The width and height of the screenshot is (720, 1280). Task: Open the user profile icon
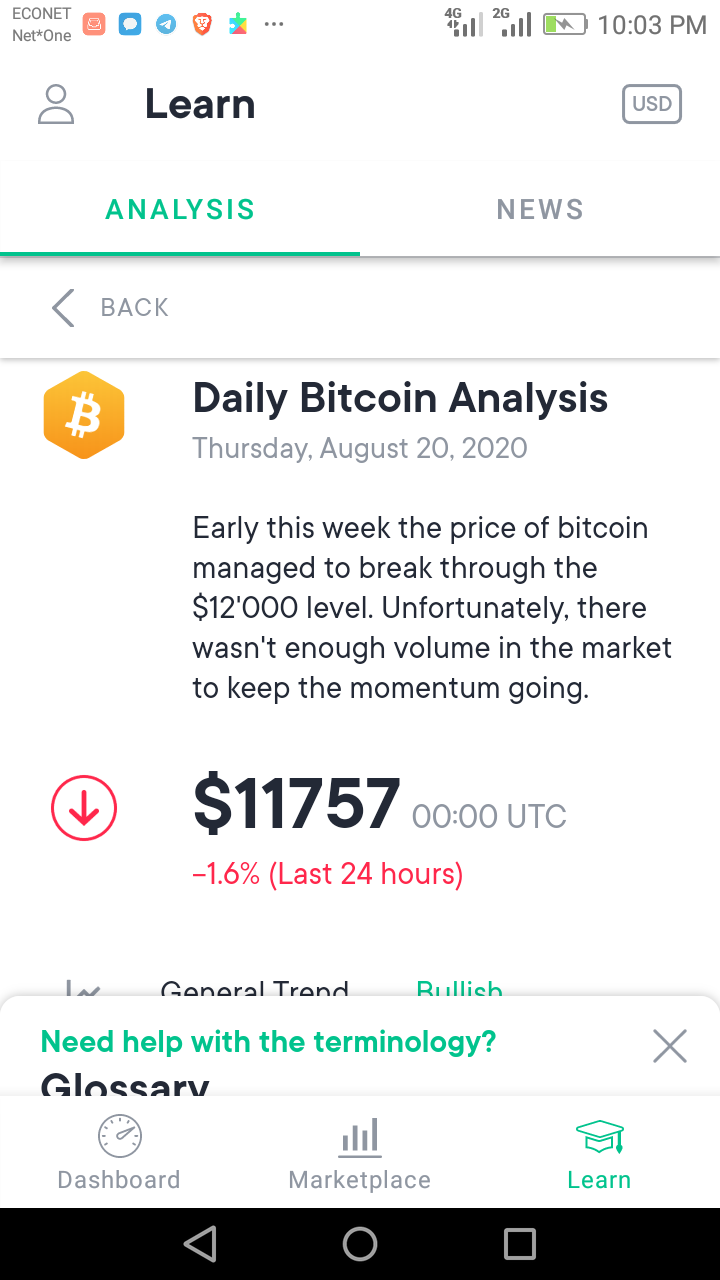click(56, 104)
